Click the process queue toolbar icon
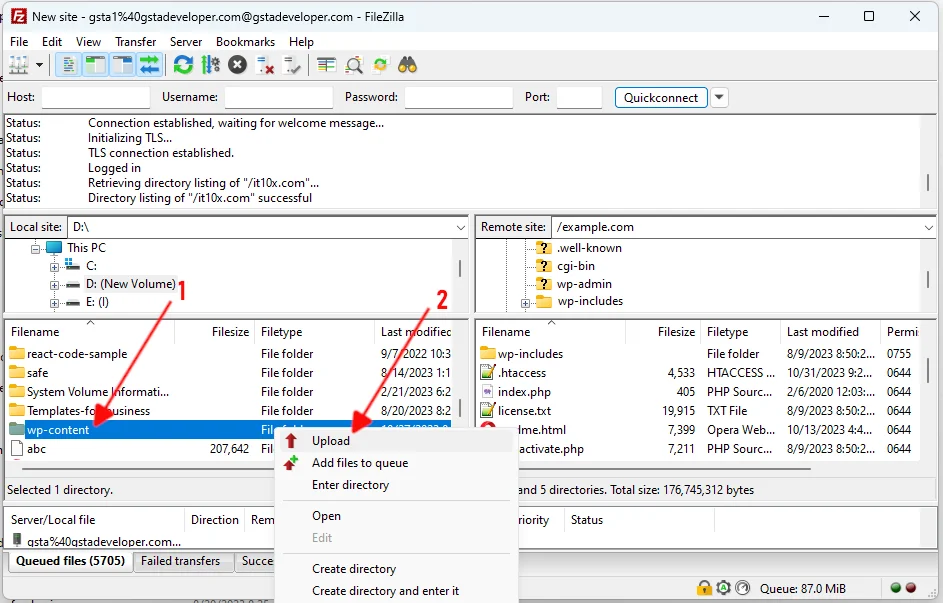Screen dimensions: 943x603 click(210, 65)
